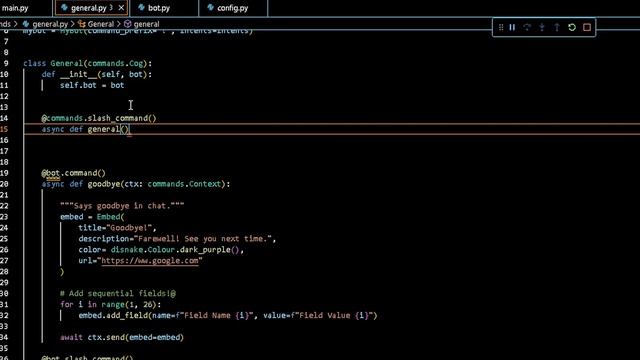The image size is (640, 360).
Task: Click the method symbol icon in breadcrumb
Action: (127, 24)
